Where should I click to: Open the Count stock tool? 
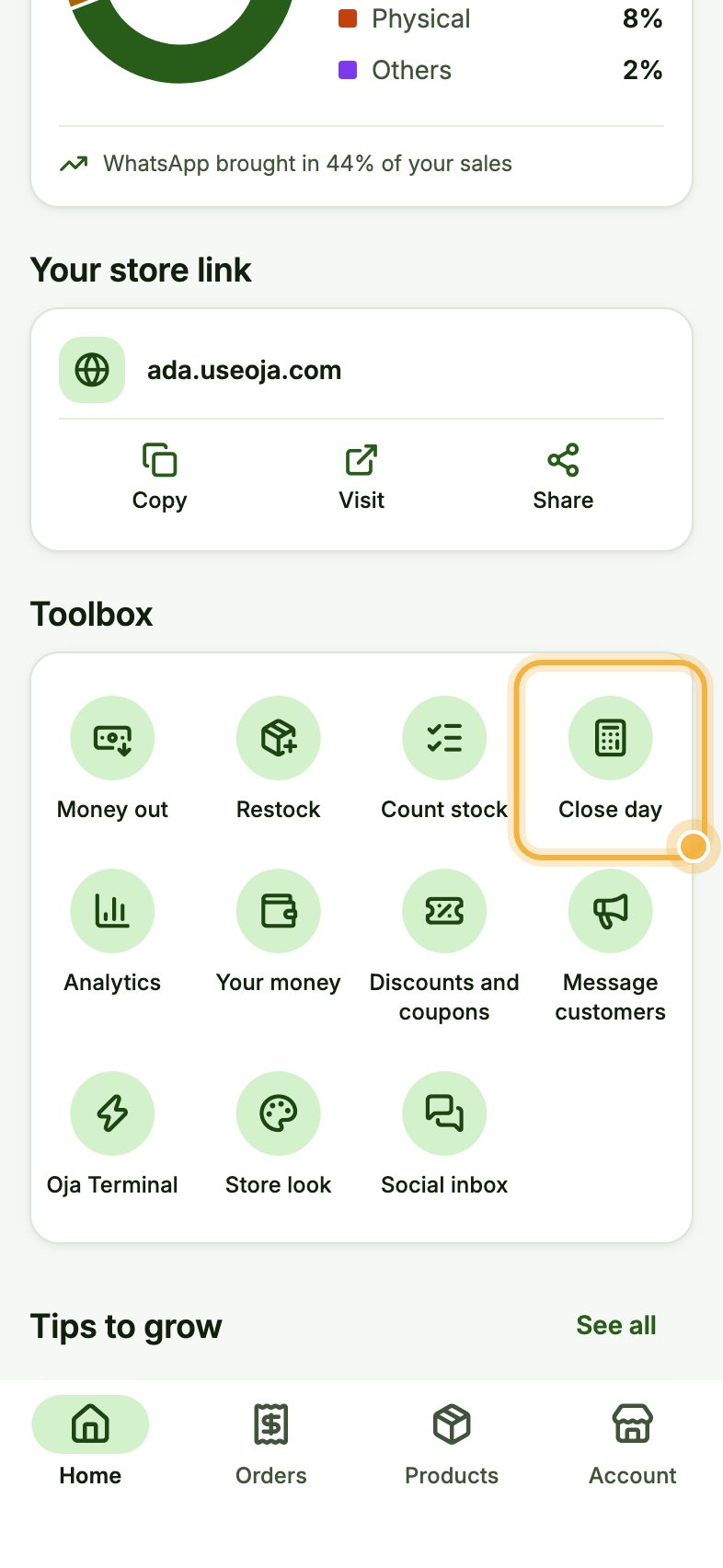point(444,759)
